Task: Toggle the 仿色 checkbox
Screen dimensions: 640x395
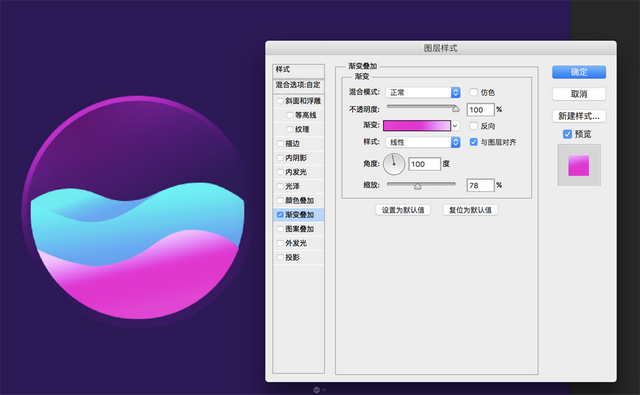Action: coord(473,92)
